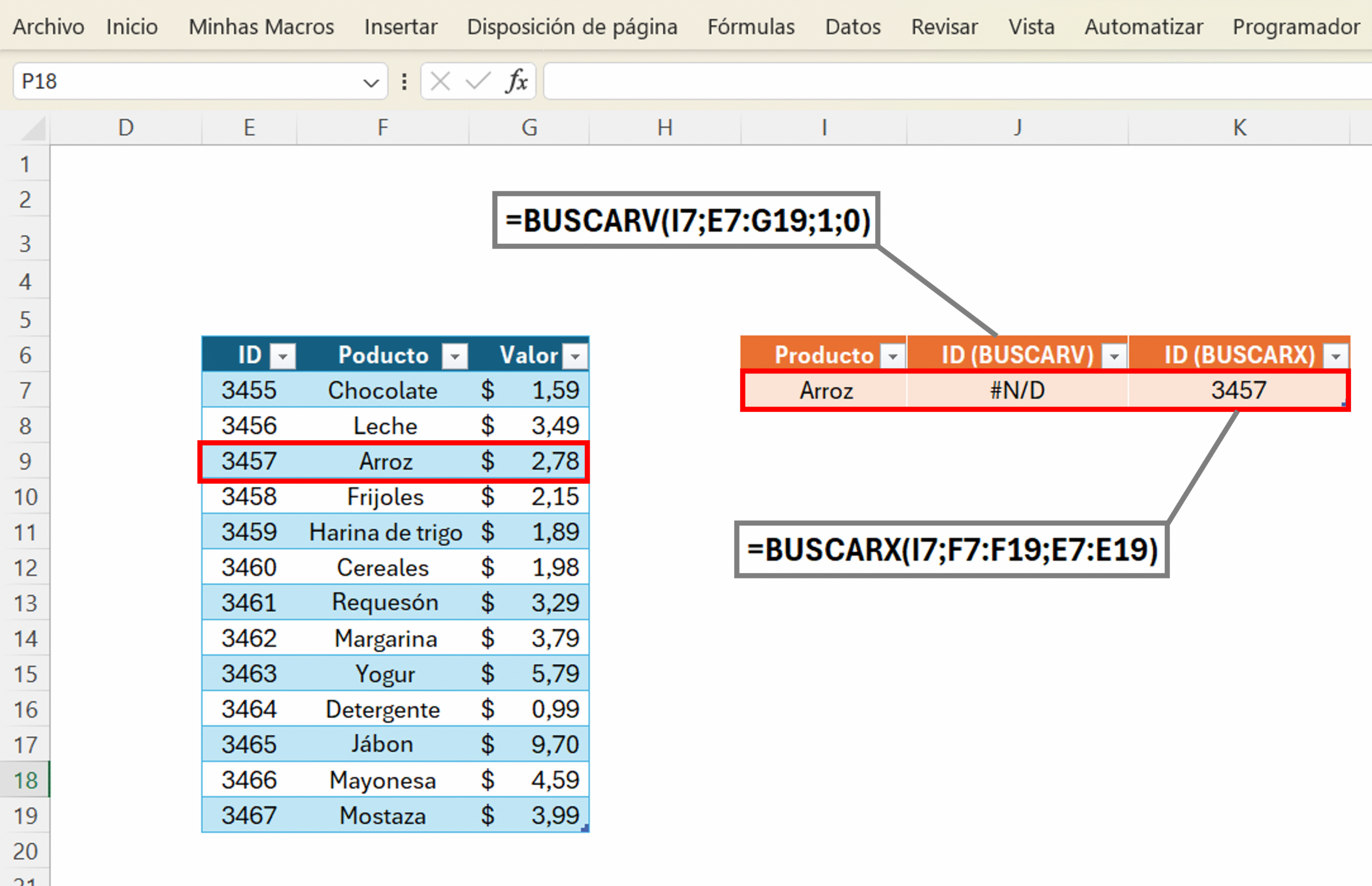Screen dimensions: 1372x886
Task: Select column E header
Action: (249, 127)
